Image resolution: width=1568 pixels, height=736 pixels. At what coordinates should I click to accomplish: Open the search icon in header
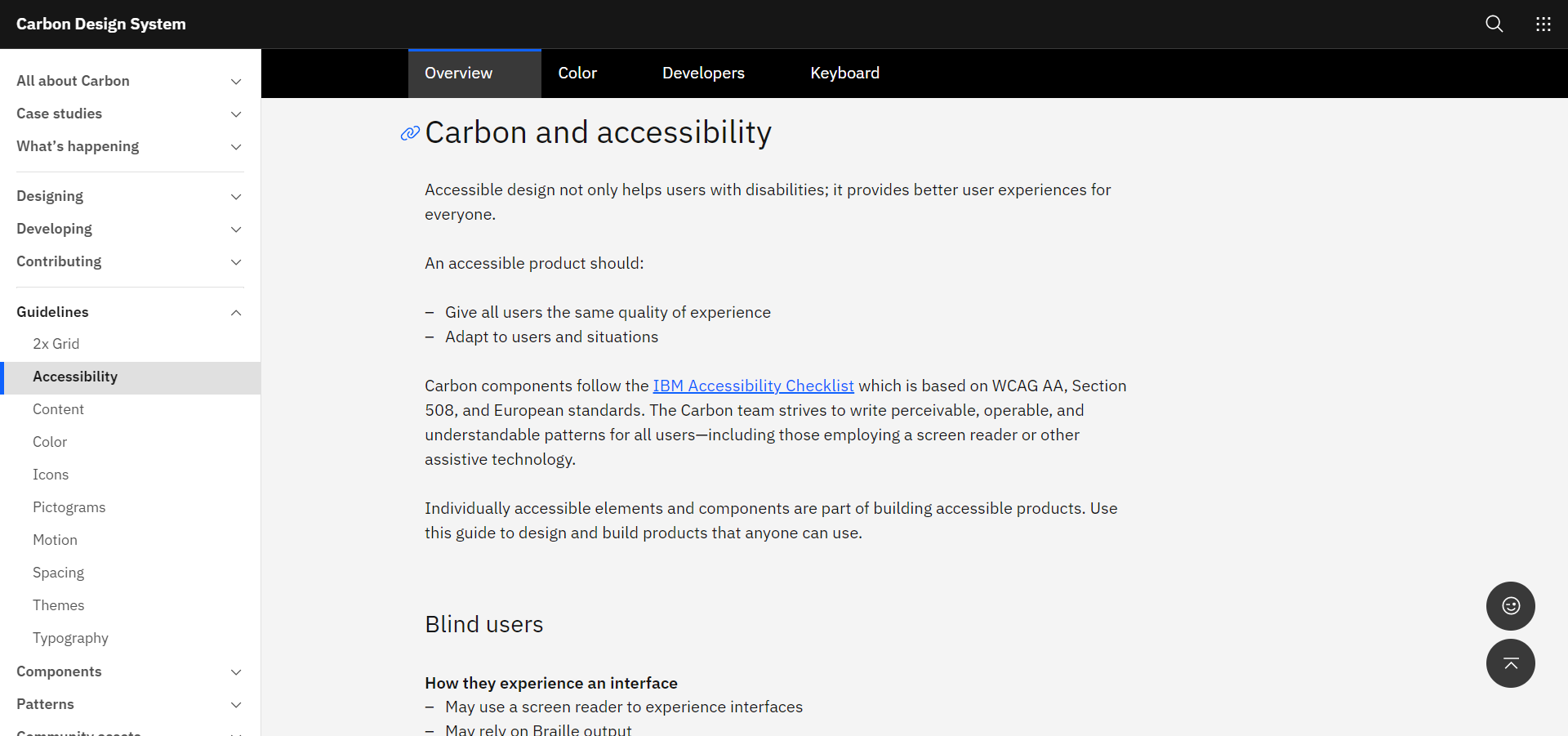click(1494, 24)
